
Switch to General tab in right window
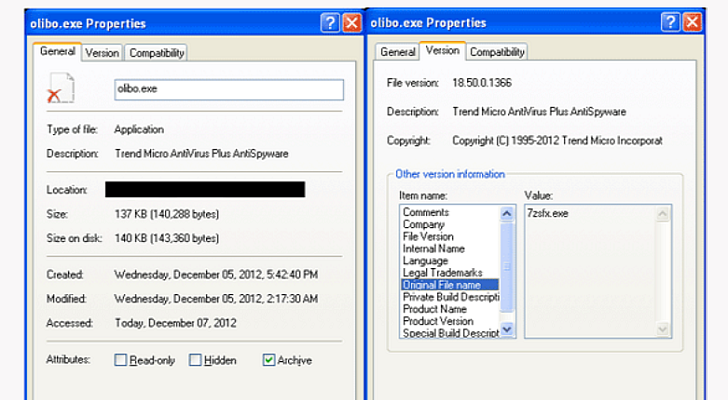[397, 52]
